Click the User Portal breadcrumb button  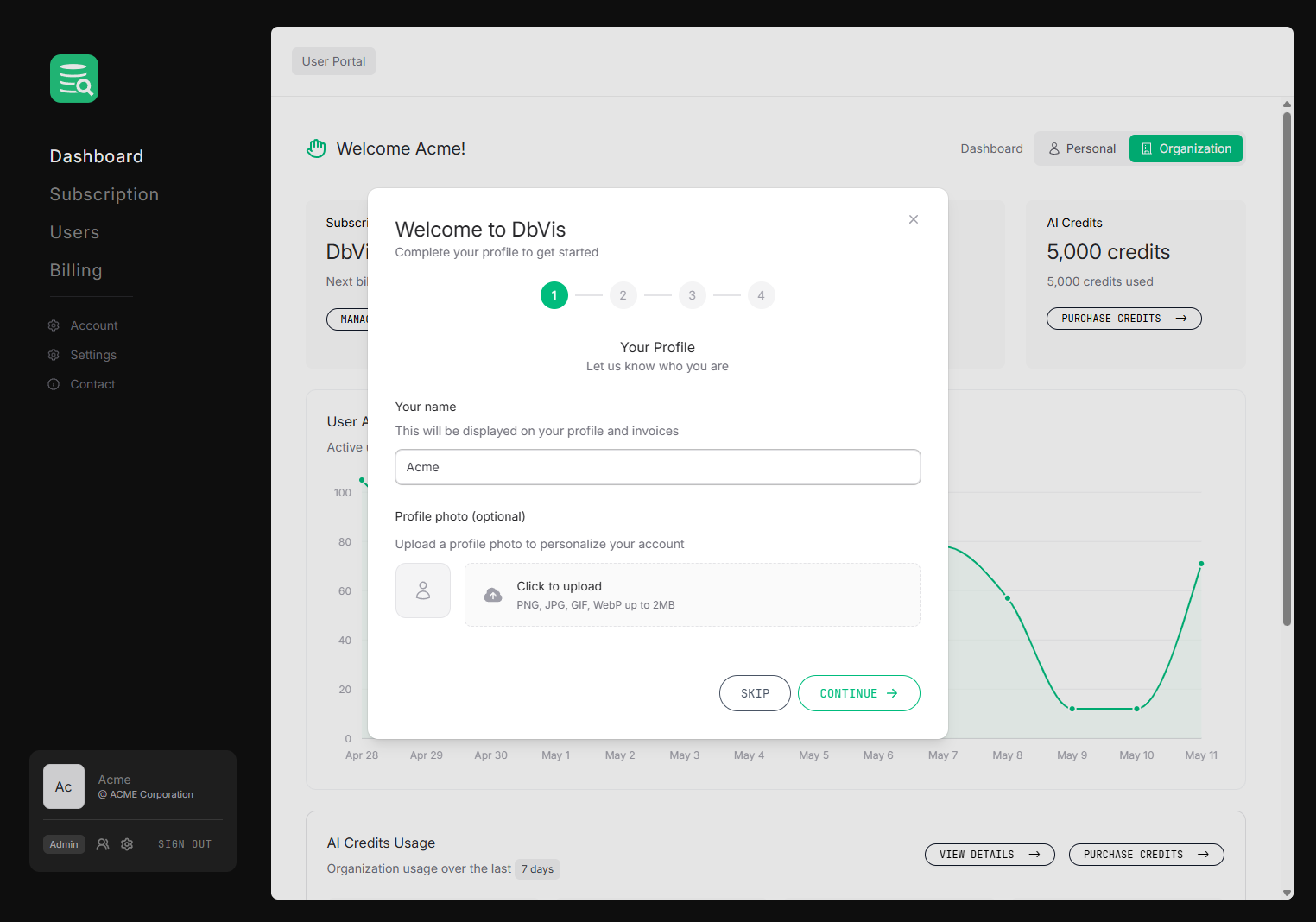coord(333,61)
